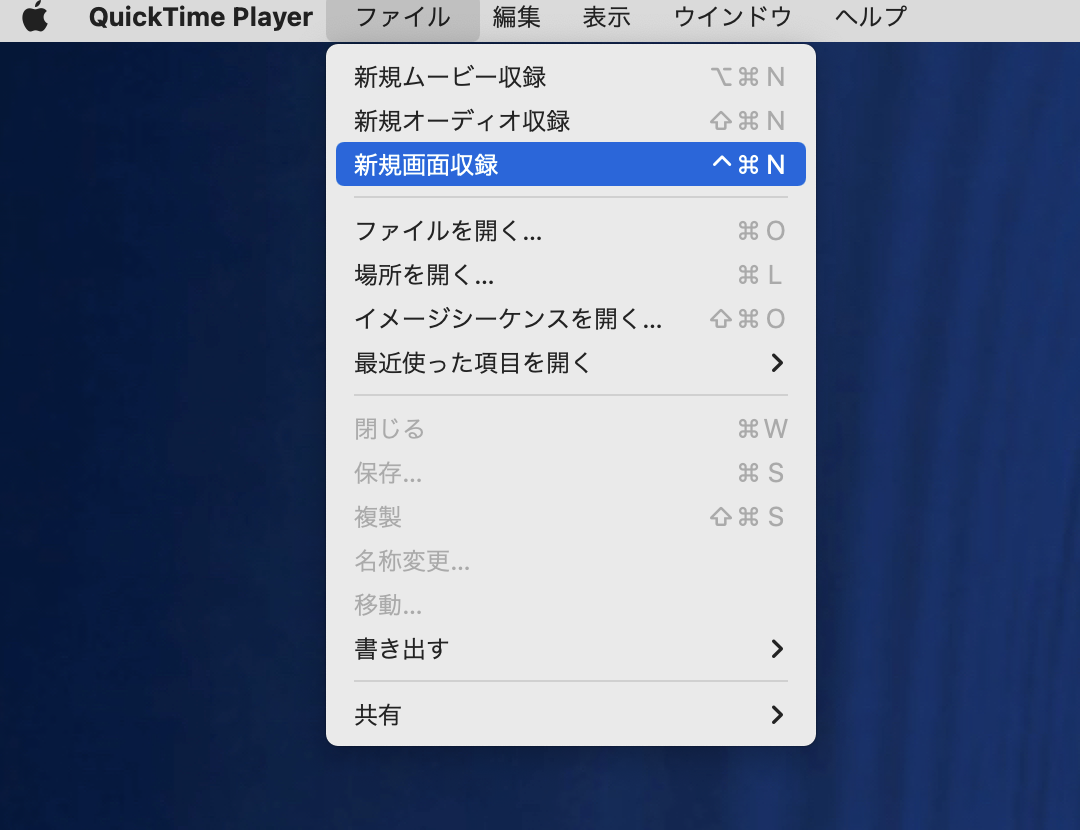
Task: Expand 最近使った項目を開く submenu
Action: click(x=570, y=363)
